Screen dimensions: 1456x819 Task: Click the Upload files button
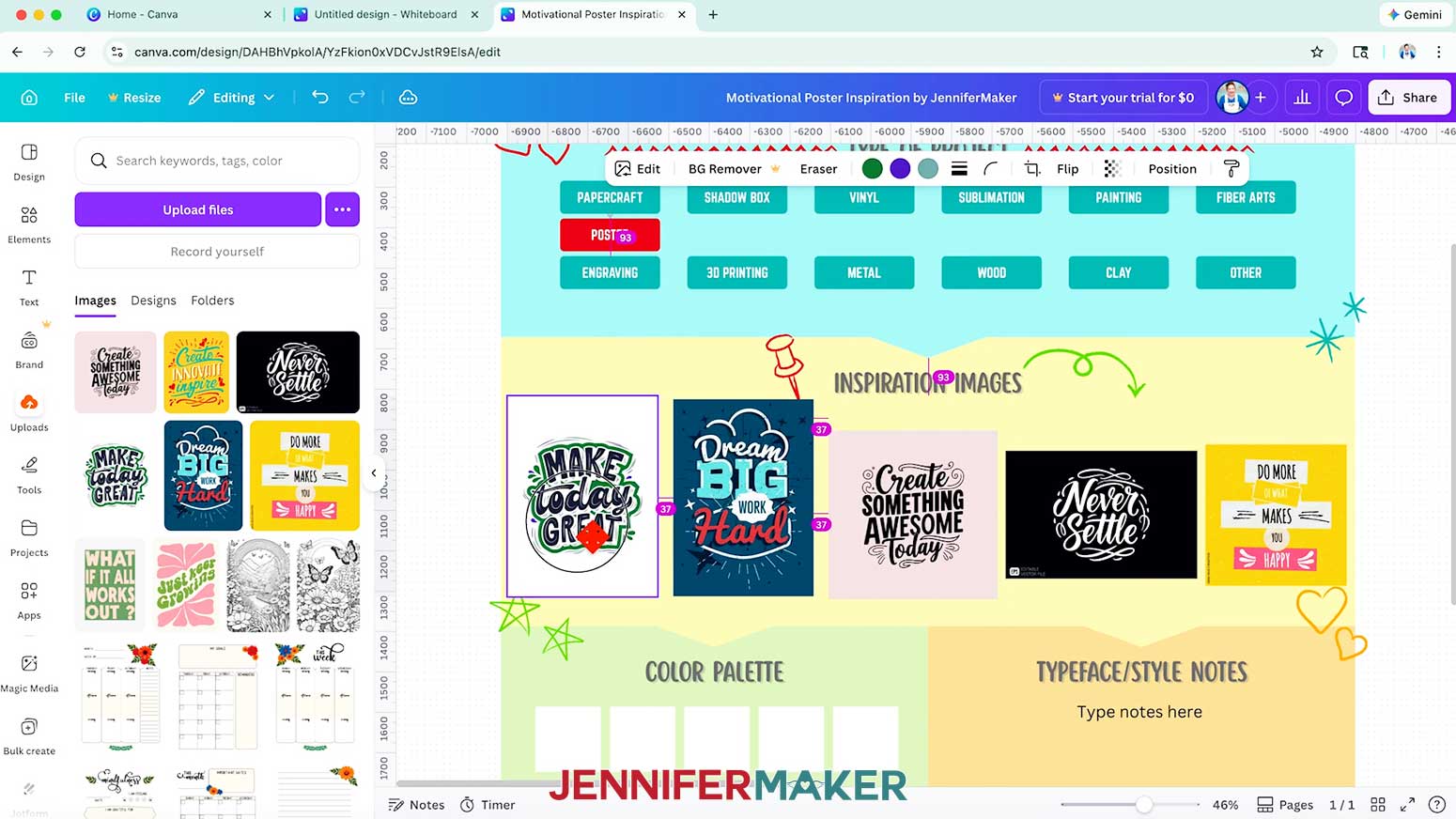[197, 209]
